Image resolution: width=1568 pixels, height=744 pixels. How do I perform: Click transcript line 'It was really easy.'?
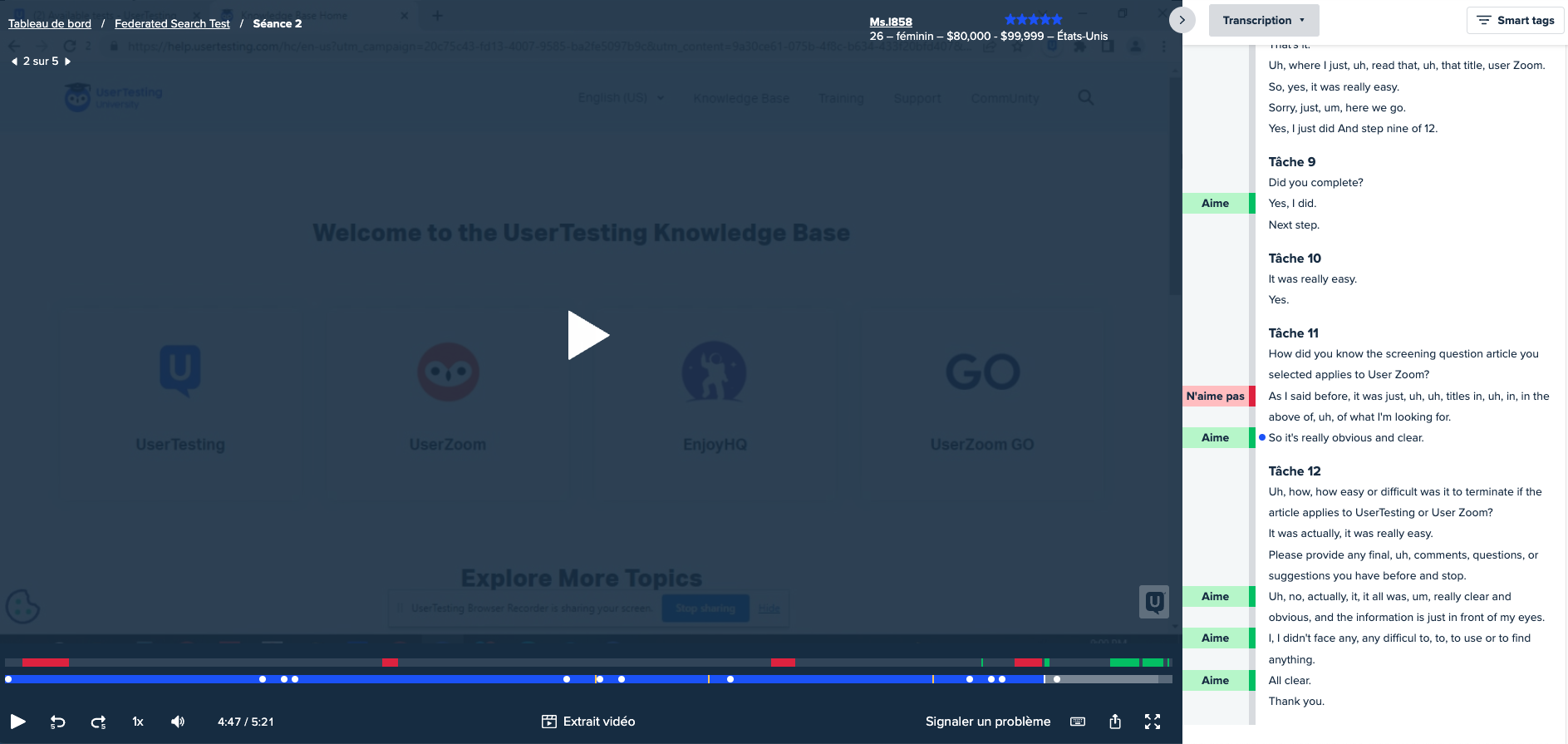(x=1312, y=278)
